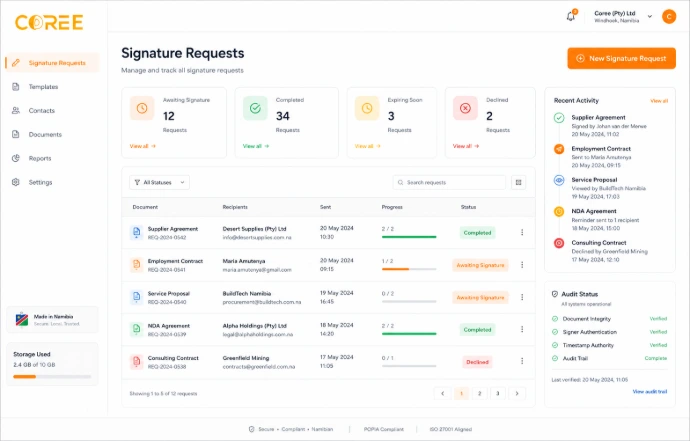Go to next page arrow
The image size is (690, 441).
[x=517, y=393]
